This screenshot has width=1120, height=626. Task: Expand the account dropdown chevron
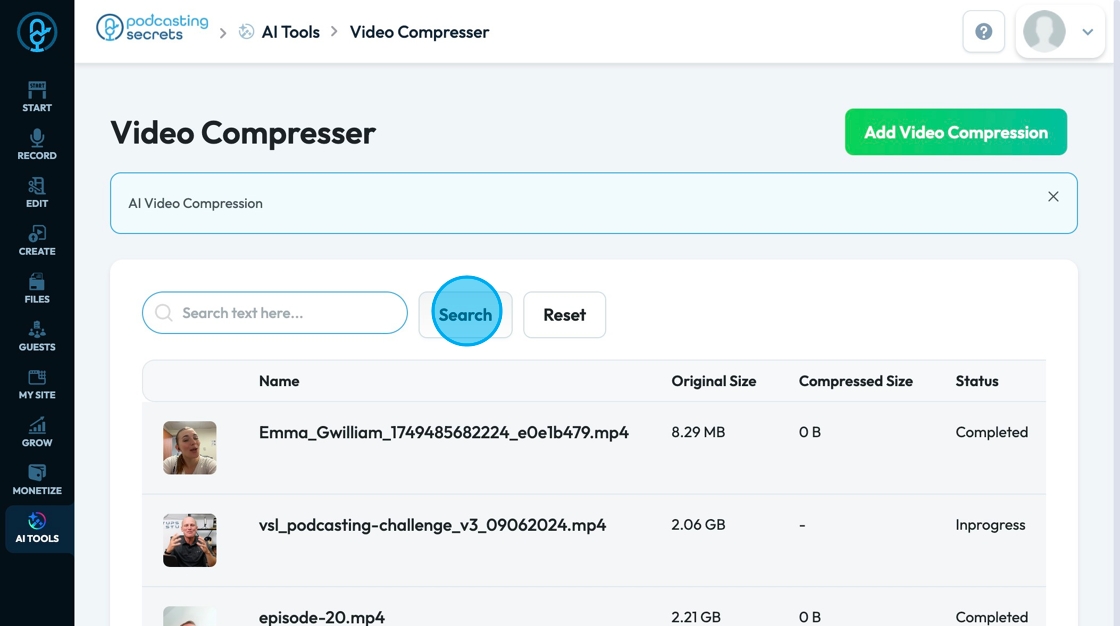1088,31
